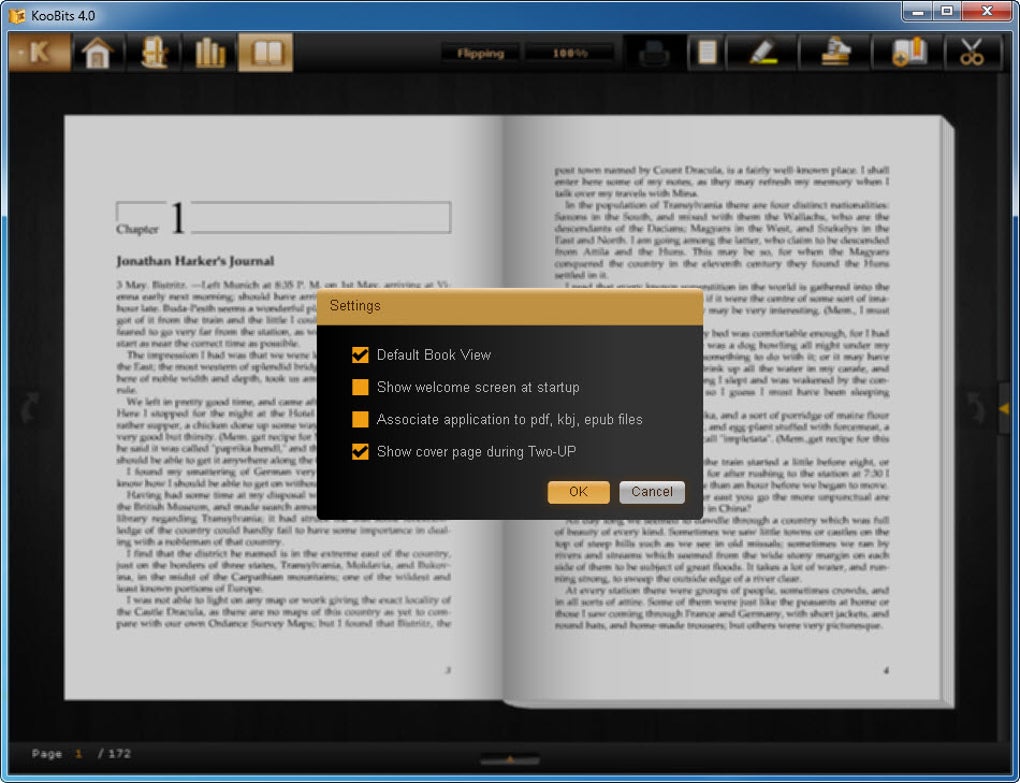Click page number 3 on left page
Viewport: 1020px width, 783px height.
[x=447, y=670]
